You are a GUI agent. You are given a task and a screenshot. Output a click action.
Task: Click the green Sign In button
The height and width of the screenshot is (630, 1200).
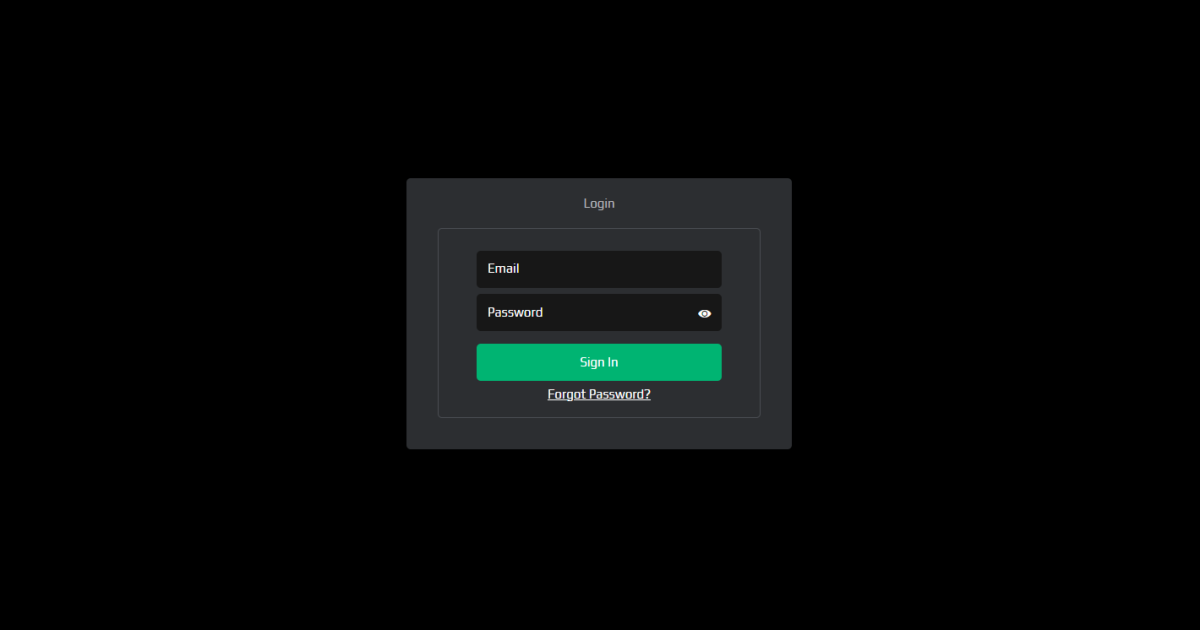coord(598,362)
